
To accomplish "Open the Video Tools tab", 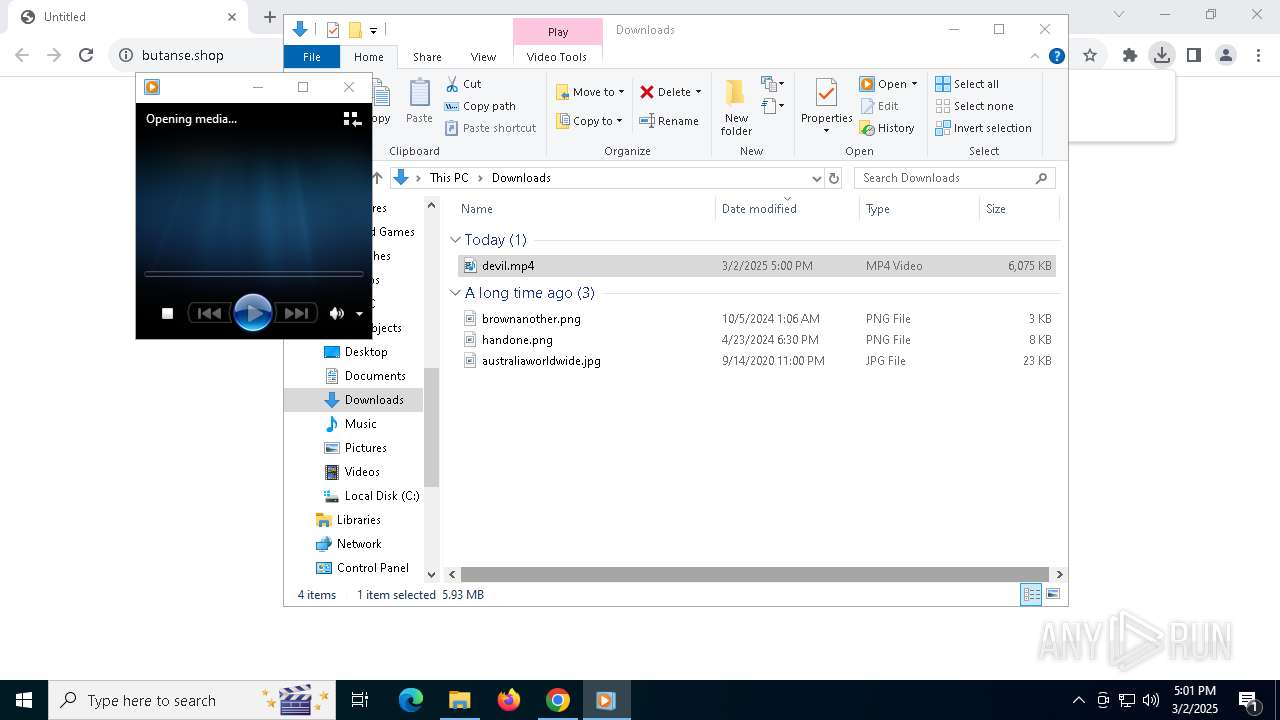I will [x=557, y=57].
